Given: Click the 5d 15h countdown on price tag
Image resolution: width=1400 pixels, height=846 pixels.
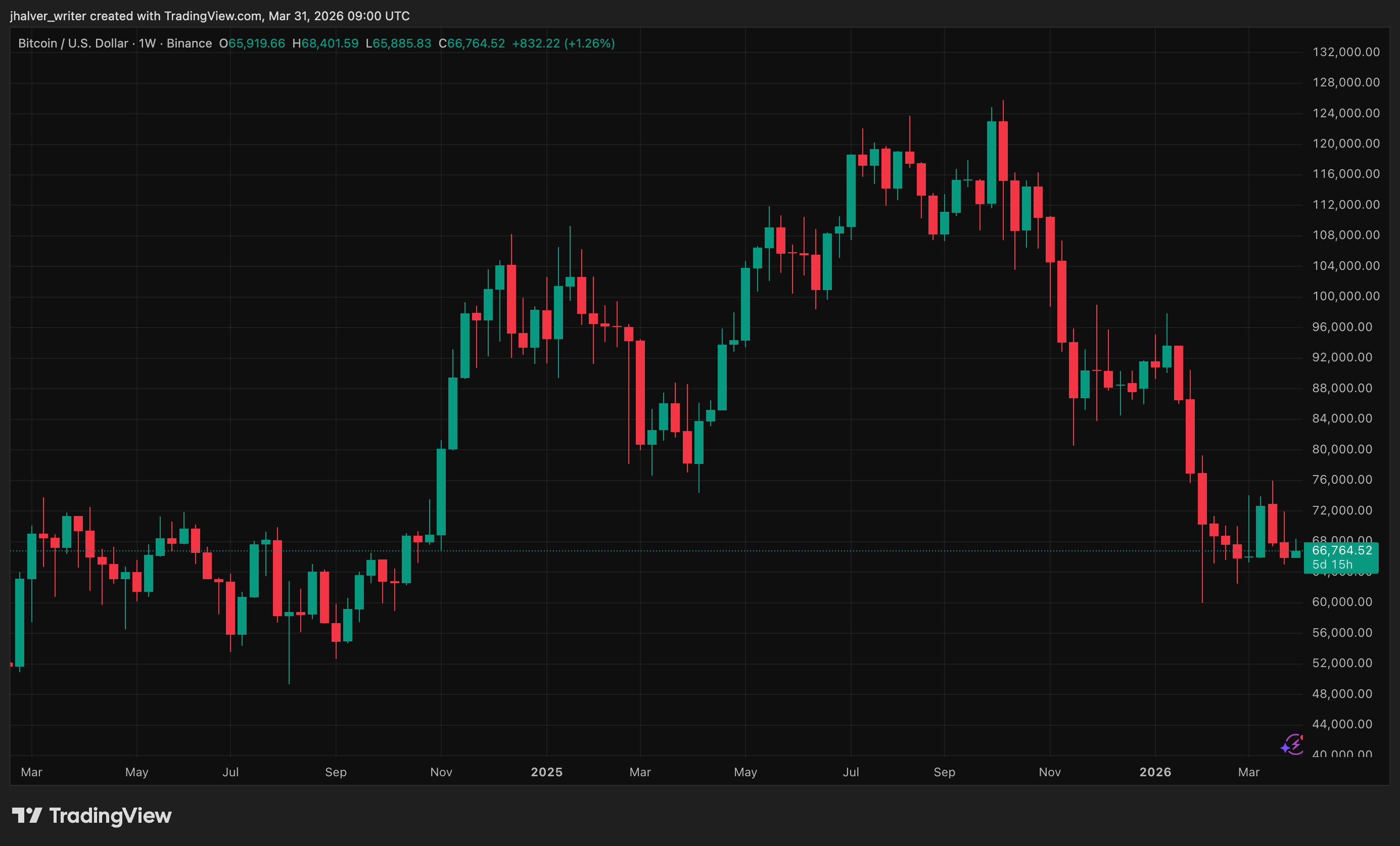Looking at the screenshot, I should 1332,564.
